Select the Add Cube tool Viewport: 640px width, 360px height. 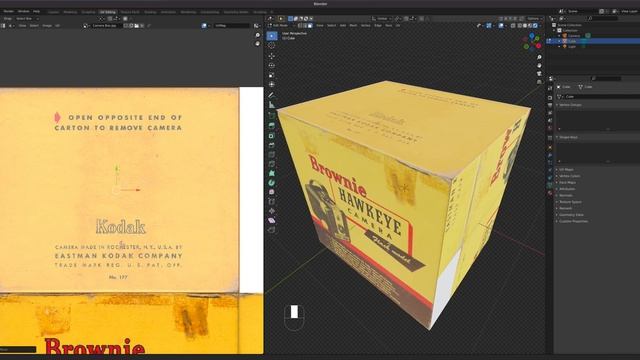click(x=272, y=116)
